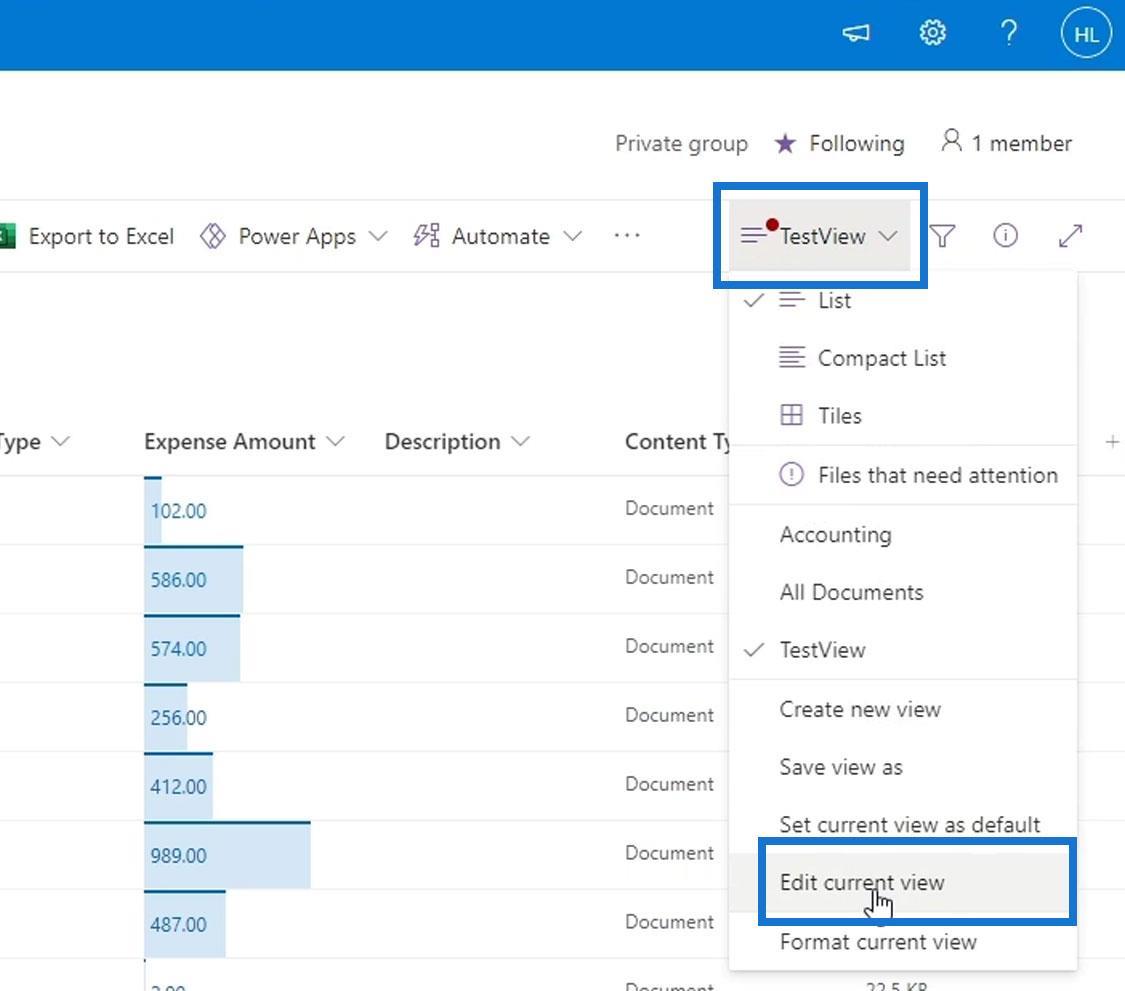Click the Following button text
This screenshot has height=991, width=1125.
(857, 144)
